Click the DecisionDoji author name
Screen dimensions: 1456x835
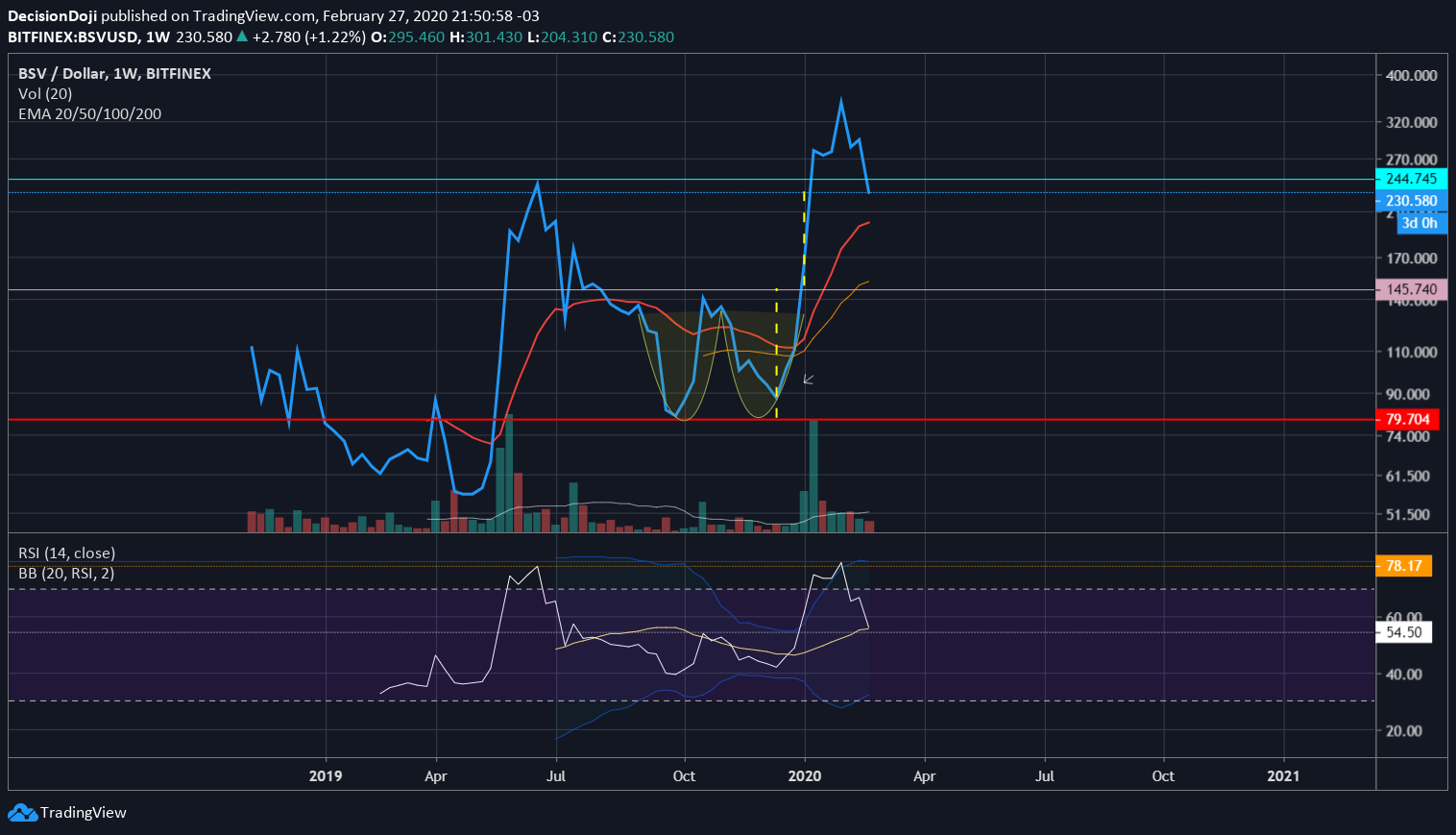click(53, 16)
